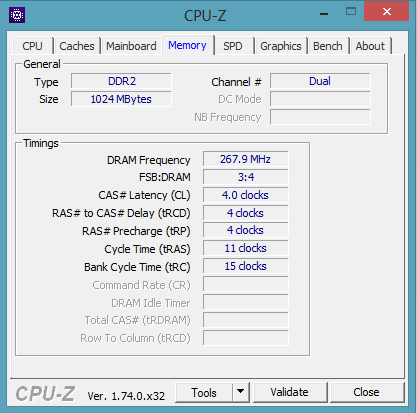Click the empty NB Frequency field
The image size is (417, 413).
tap(320, 117)
